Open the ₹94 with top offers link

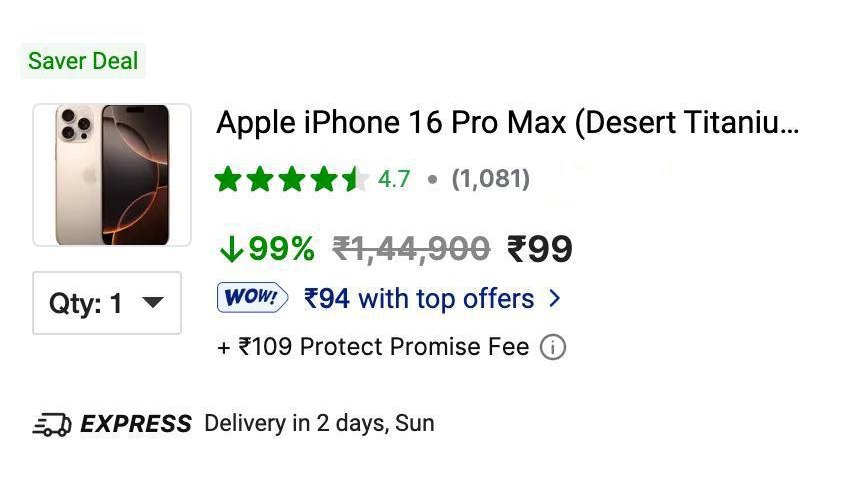[419, 299]
